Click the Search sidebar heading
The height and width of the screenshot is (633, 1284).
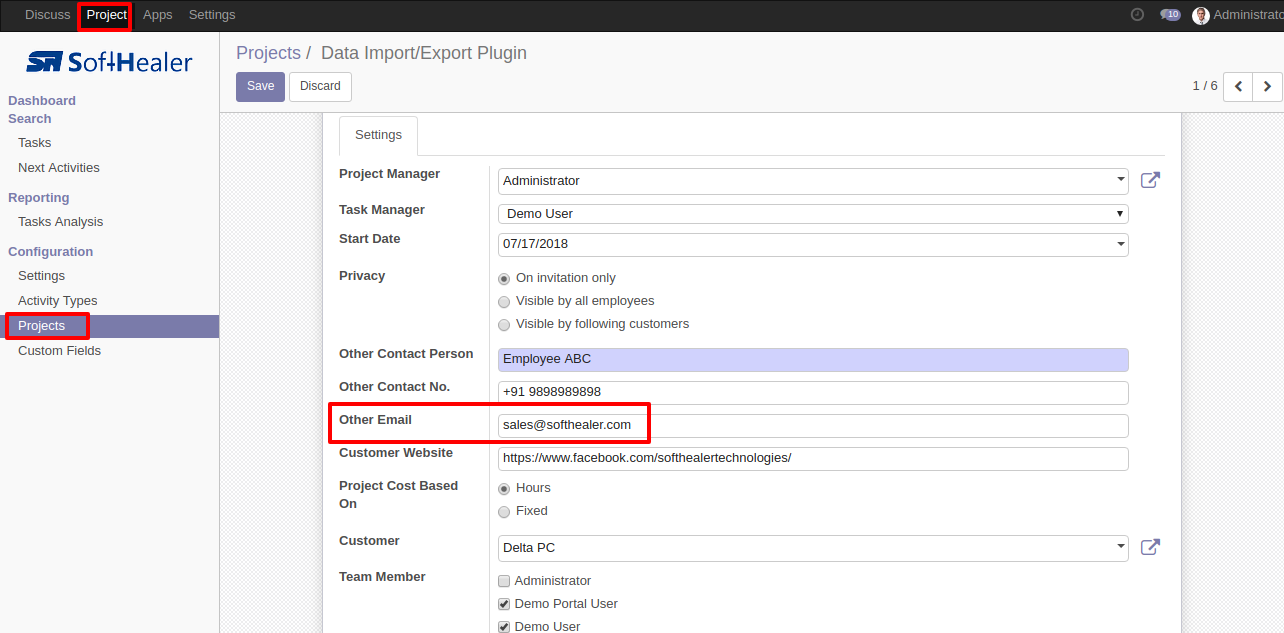click(30, 119)
